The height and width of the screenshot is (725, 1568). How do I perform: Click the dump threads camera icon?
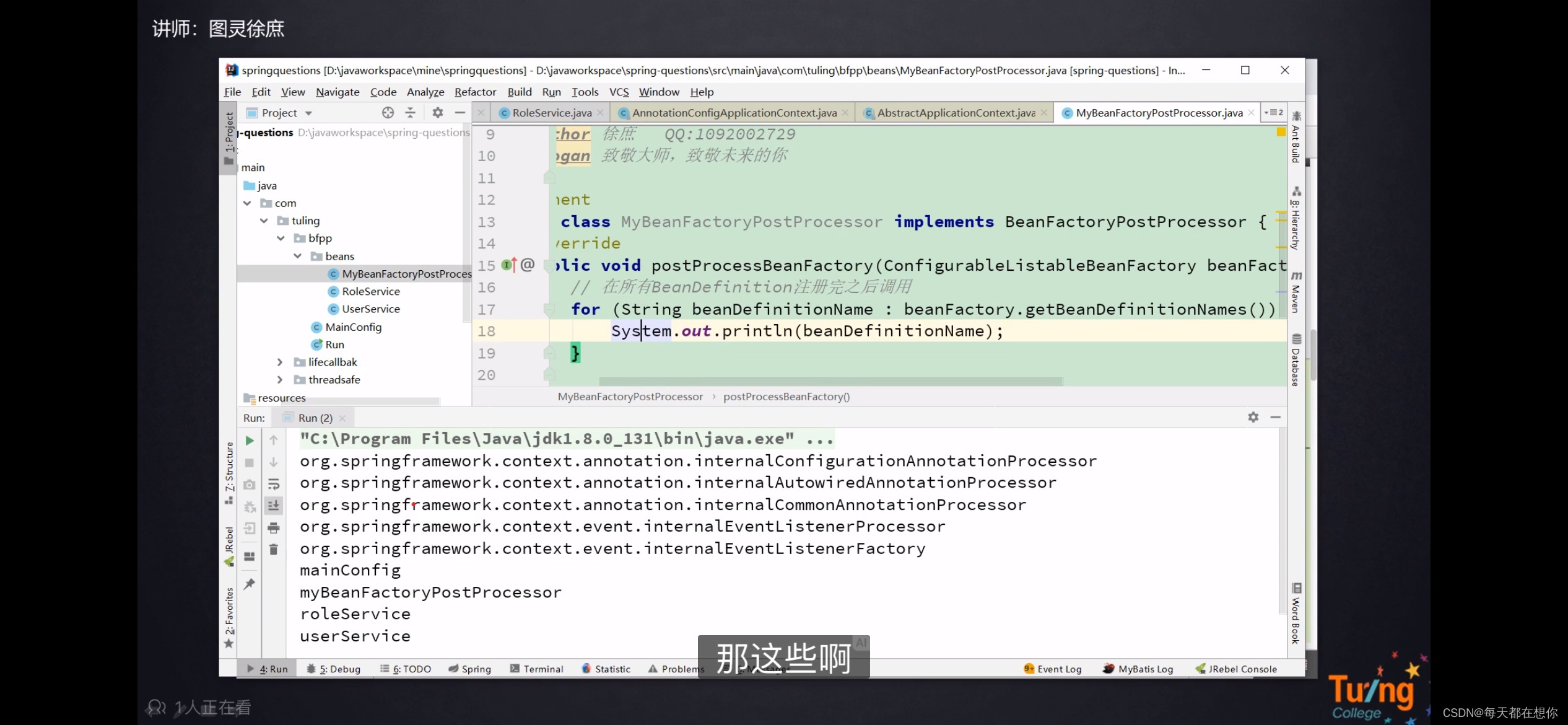pos(250,485)
